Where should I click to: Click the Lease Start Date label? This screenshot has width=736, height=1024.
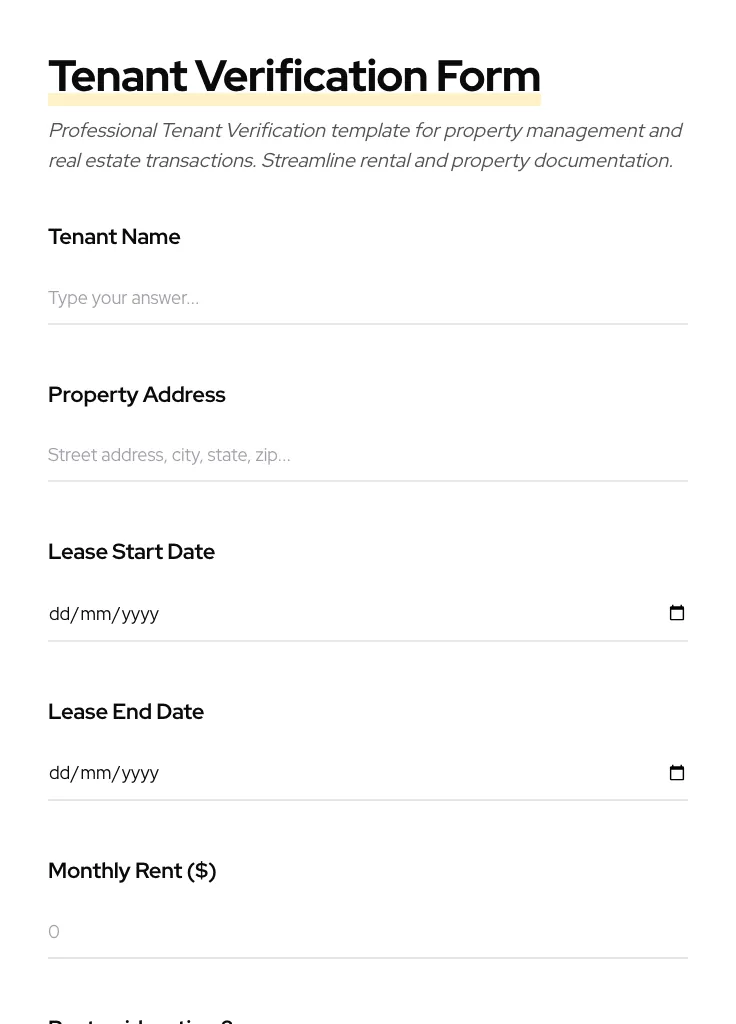131,552
